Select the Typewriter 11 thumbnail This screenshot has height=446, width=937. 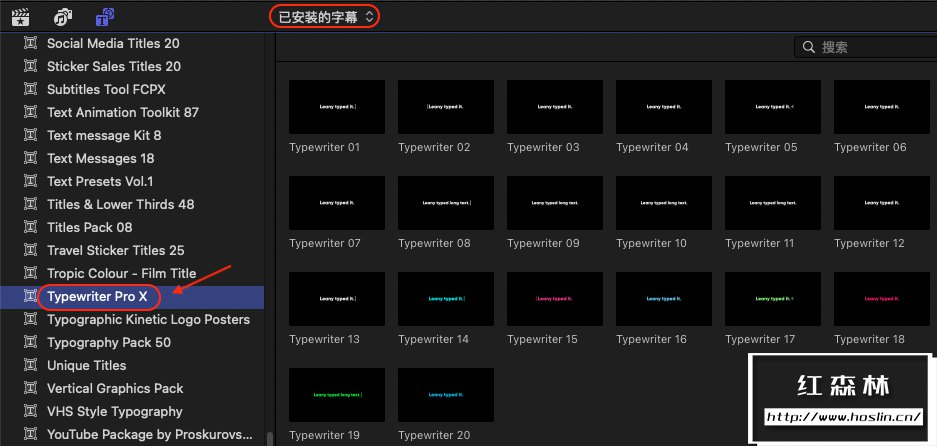(x=773, y=203)
